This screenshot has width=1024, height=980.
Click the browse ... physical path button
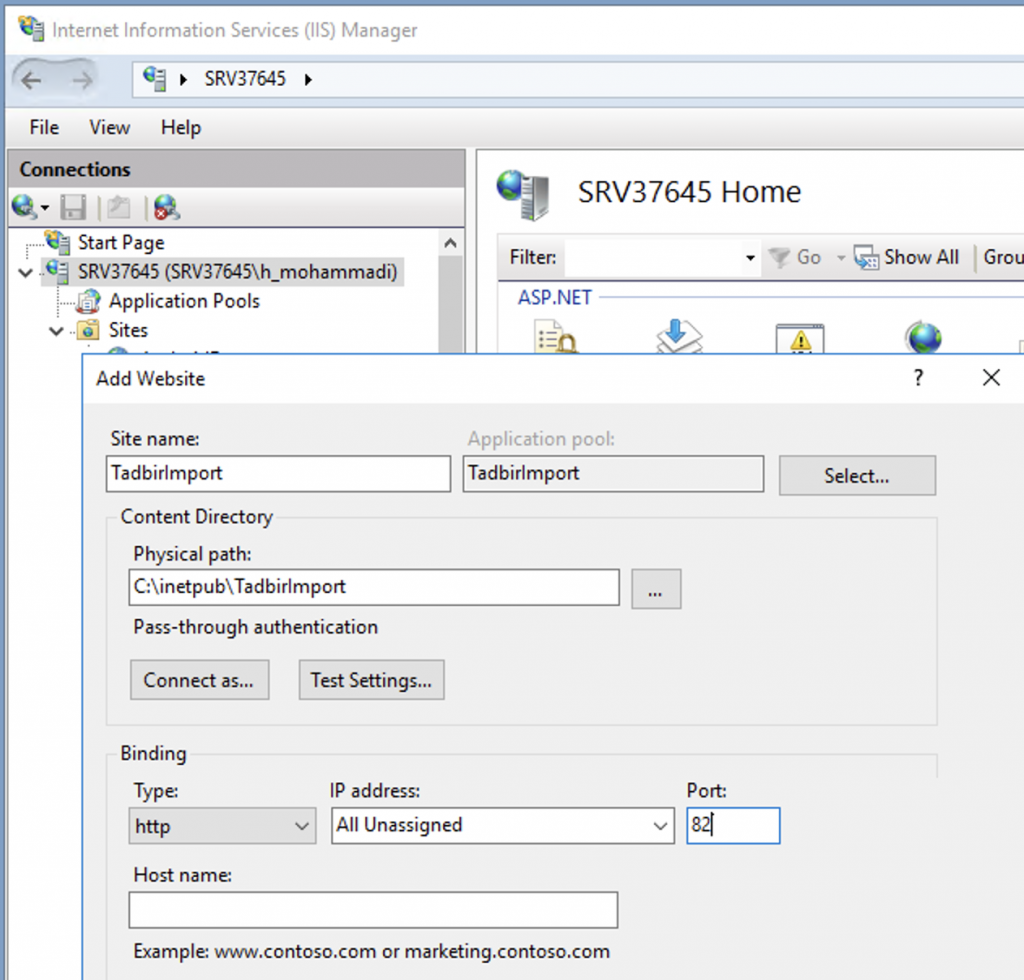coord(656,589)
